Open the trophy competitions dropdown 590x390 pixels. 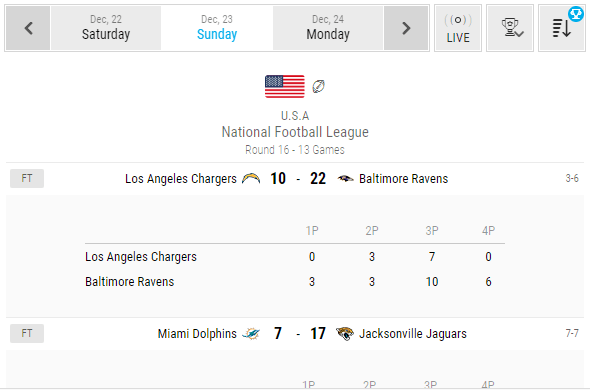pyautogui.click(x=510, y=28)
